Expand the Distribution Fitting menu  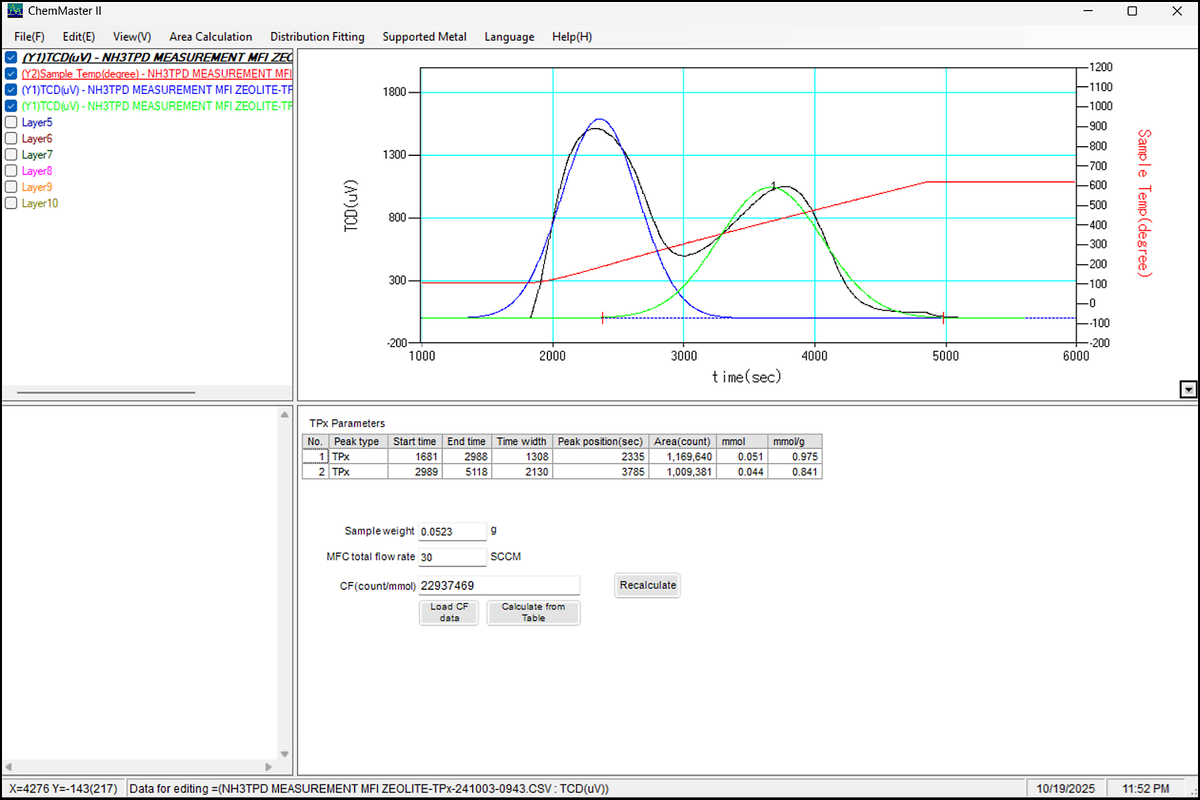coord(317,37)
